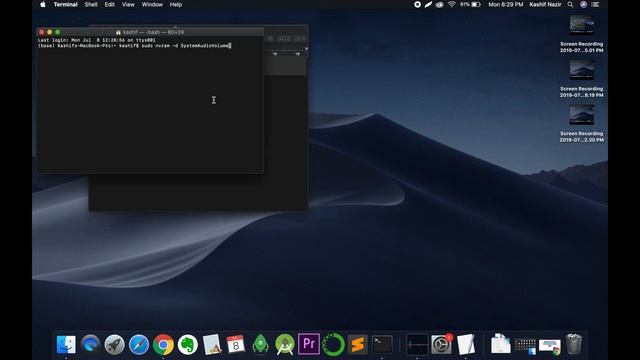640x360 pixels.
Task: Select Screen Recording ending 5.01 PM file
Action: click(x=582, y=34)
